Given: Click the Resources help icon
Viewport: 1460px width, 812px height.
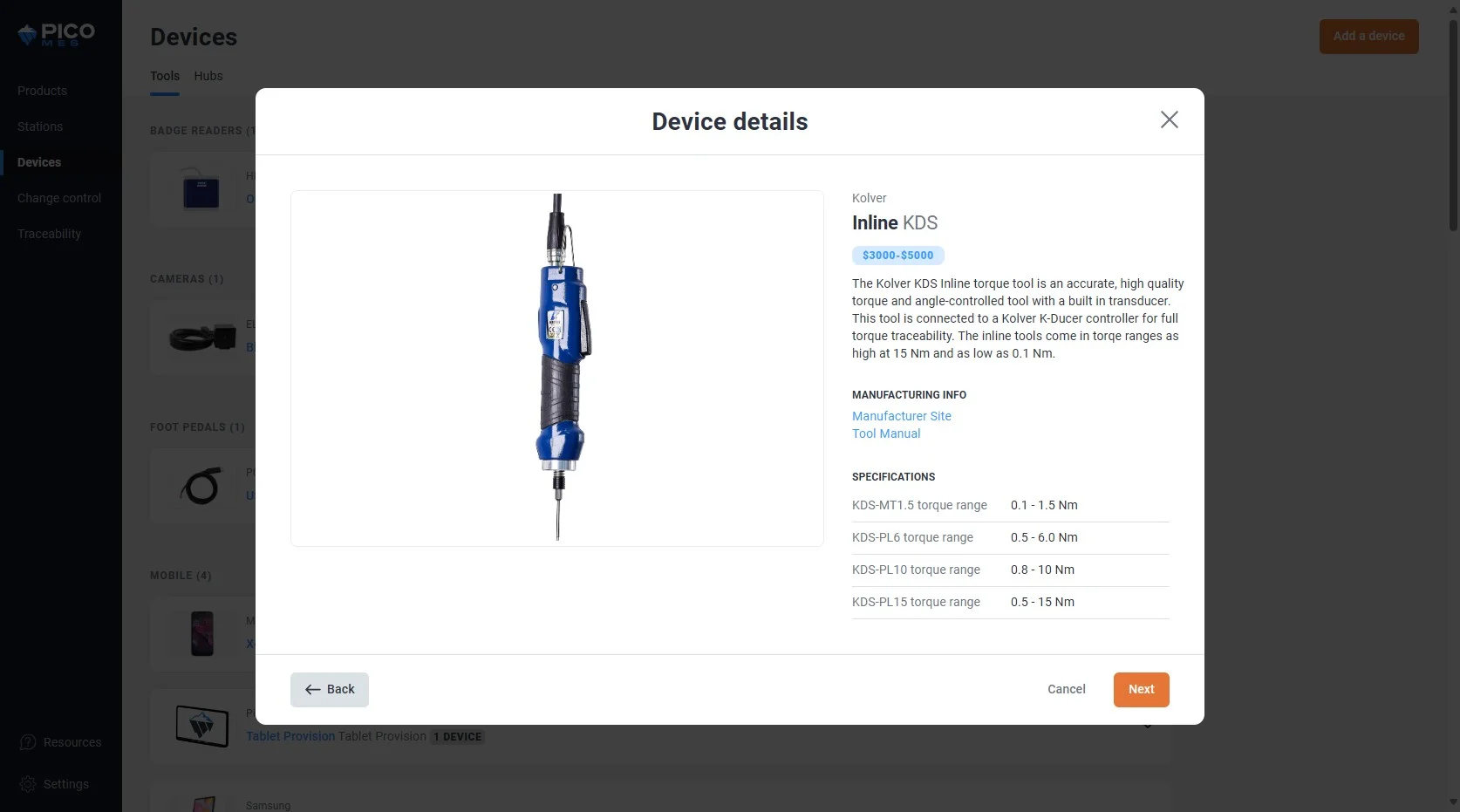Looking at the screenshot, I should (x=28, y=742).
